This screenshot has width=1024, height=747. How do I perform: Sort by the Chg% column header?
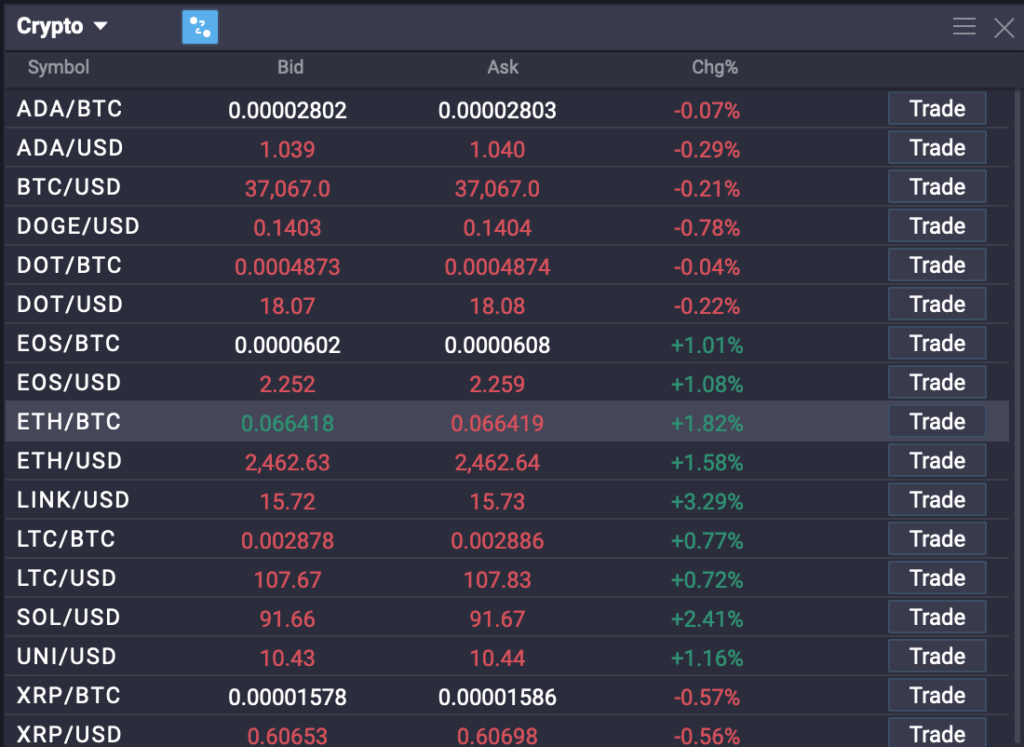pyautogui.click(x=714, y=67)
